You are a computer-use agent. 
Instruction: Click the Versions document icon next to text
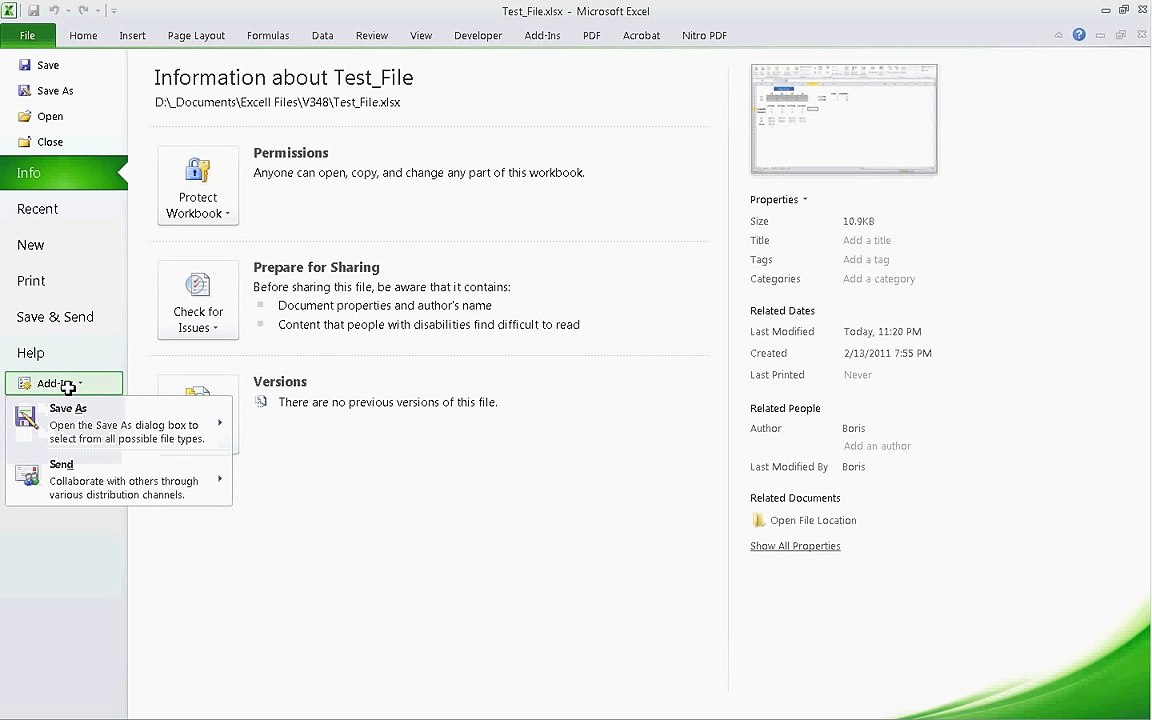tap(261, 402)
